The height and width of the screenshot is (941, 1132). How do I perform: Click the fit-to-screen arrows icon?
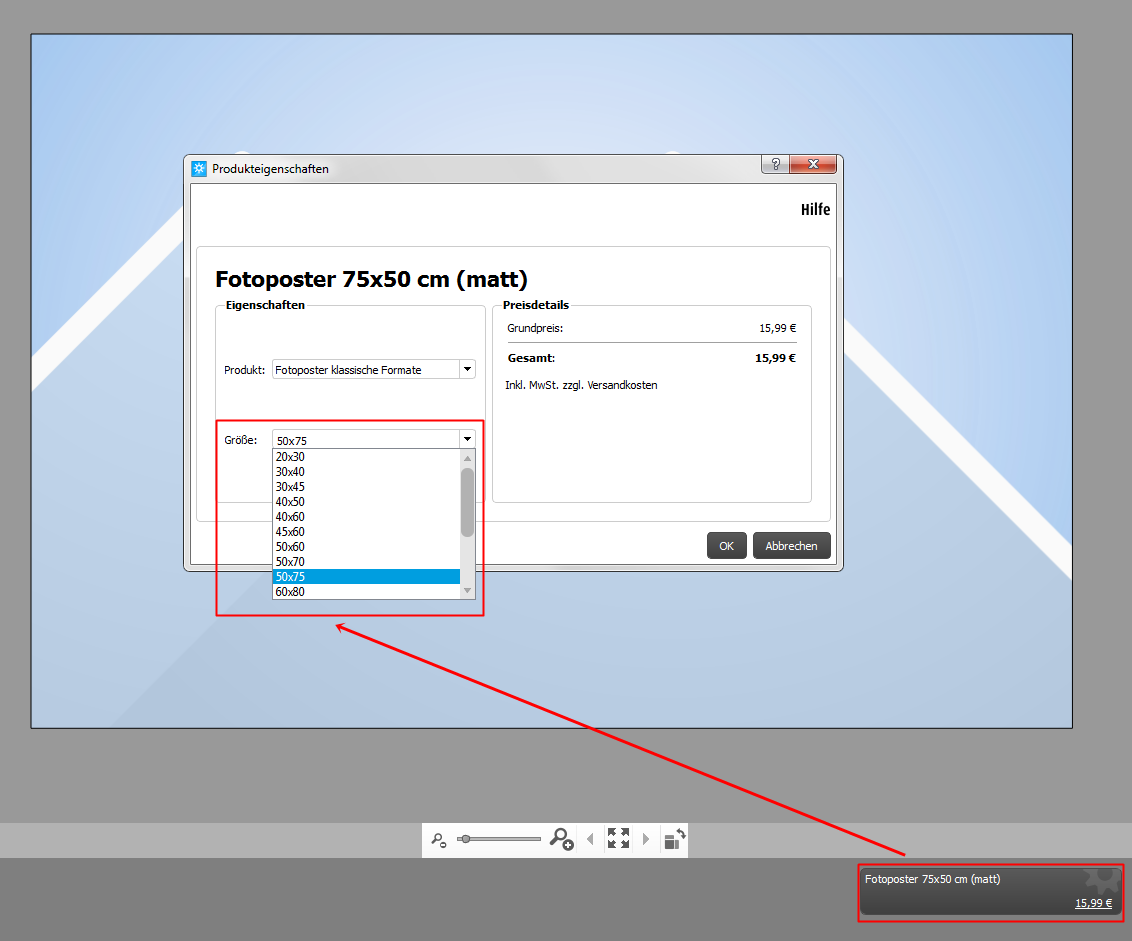618,839
